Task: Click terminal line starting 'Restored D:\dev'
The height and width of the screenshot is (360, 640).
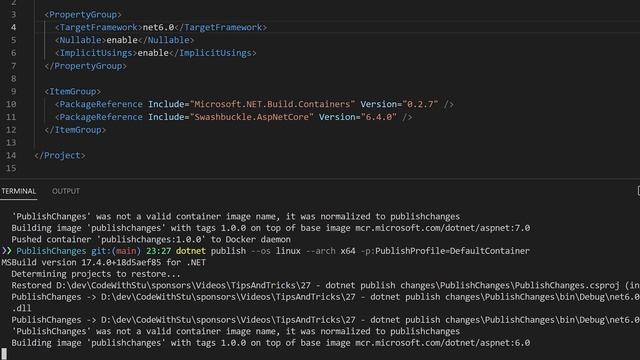Action: (x=325, y=285)
